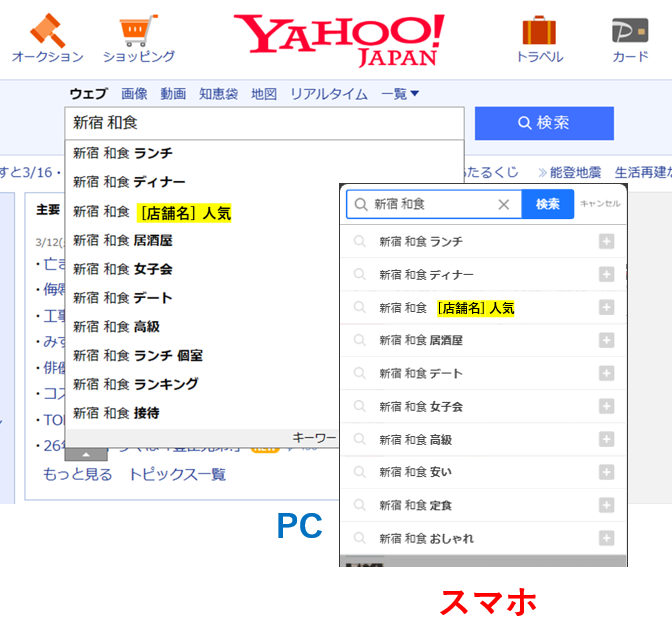This screenshot has height=634, width=672.
Task: Open the shopping cart icon
Action: tap(138, 30)
